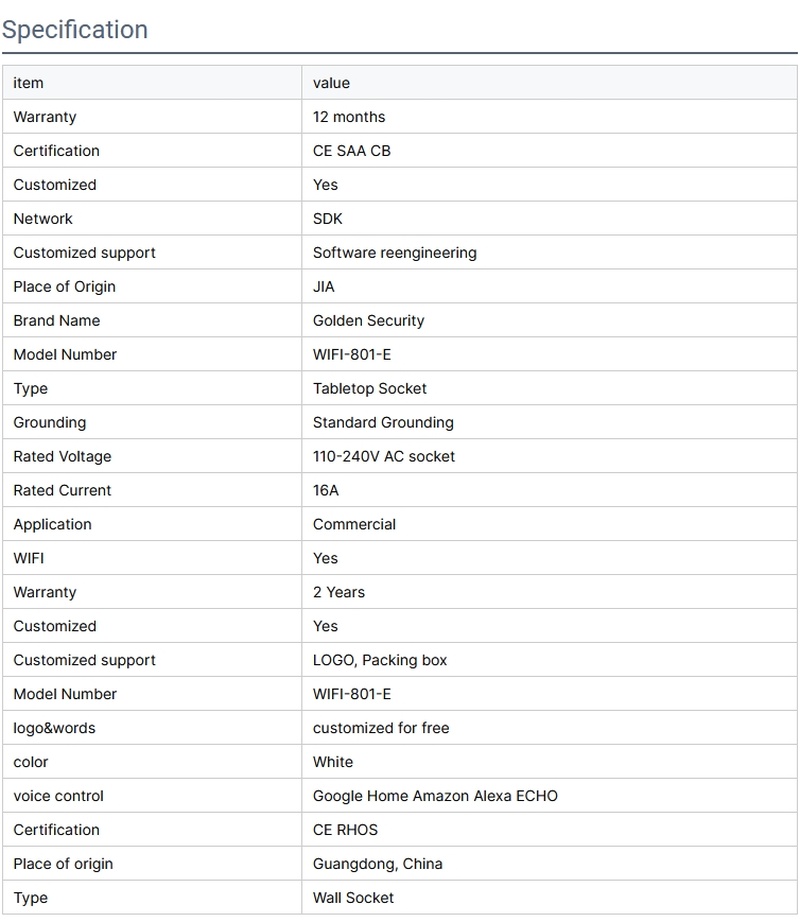Select the 'customized for free' value
The height and width of the screenshot is (922, 800).
[381, 729]
